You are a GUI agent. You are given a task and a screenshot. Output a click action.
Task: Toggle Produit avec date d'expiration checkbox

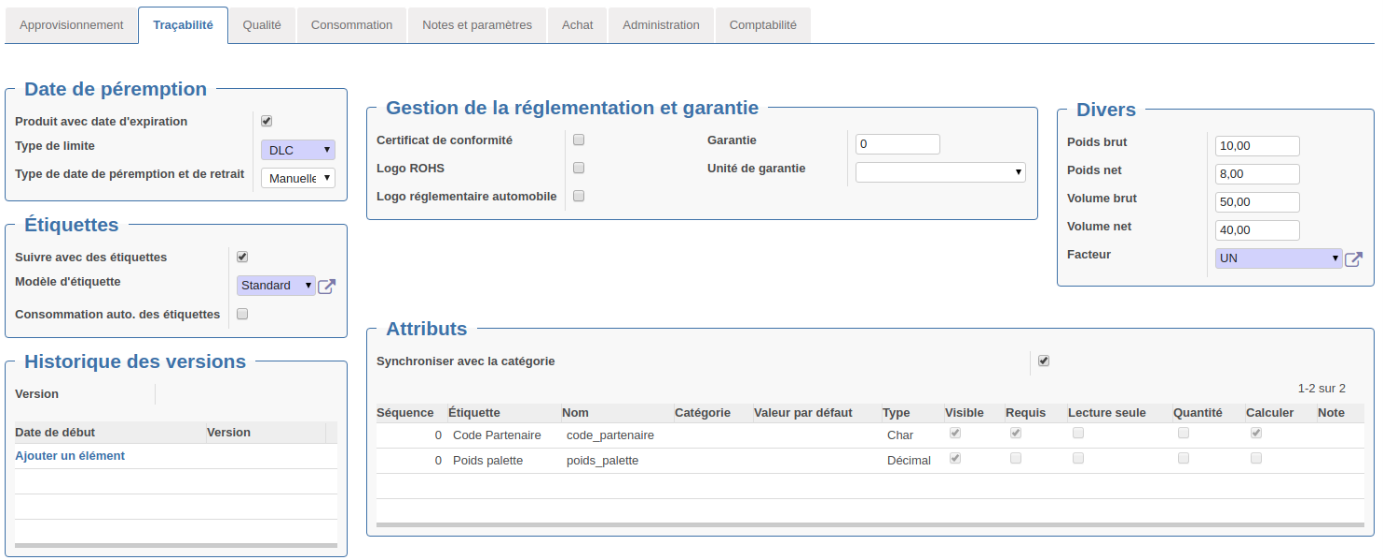(x=267, y=121)
